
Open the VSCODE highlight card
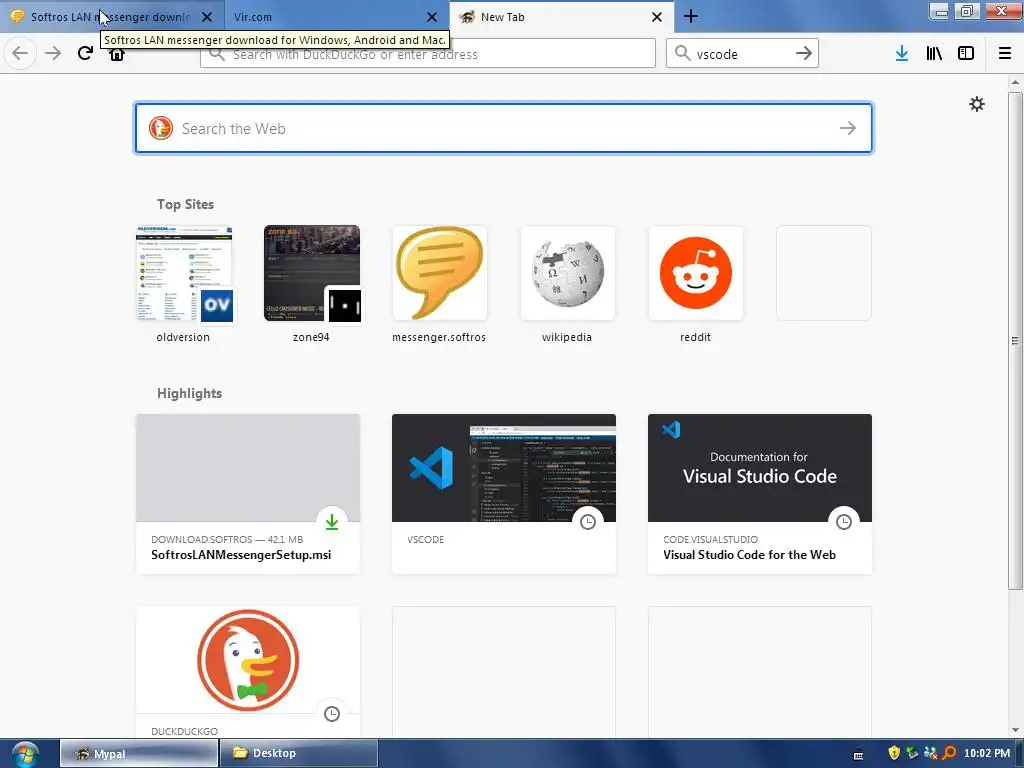504,494
